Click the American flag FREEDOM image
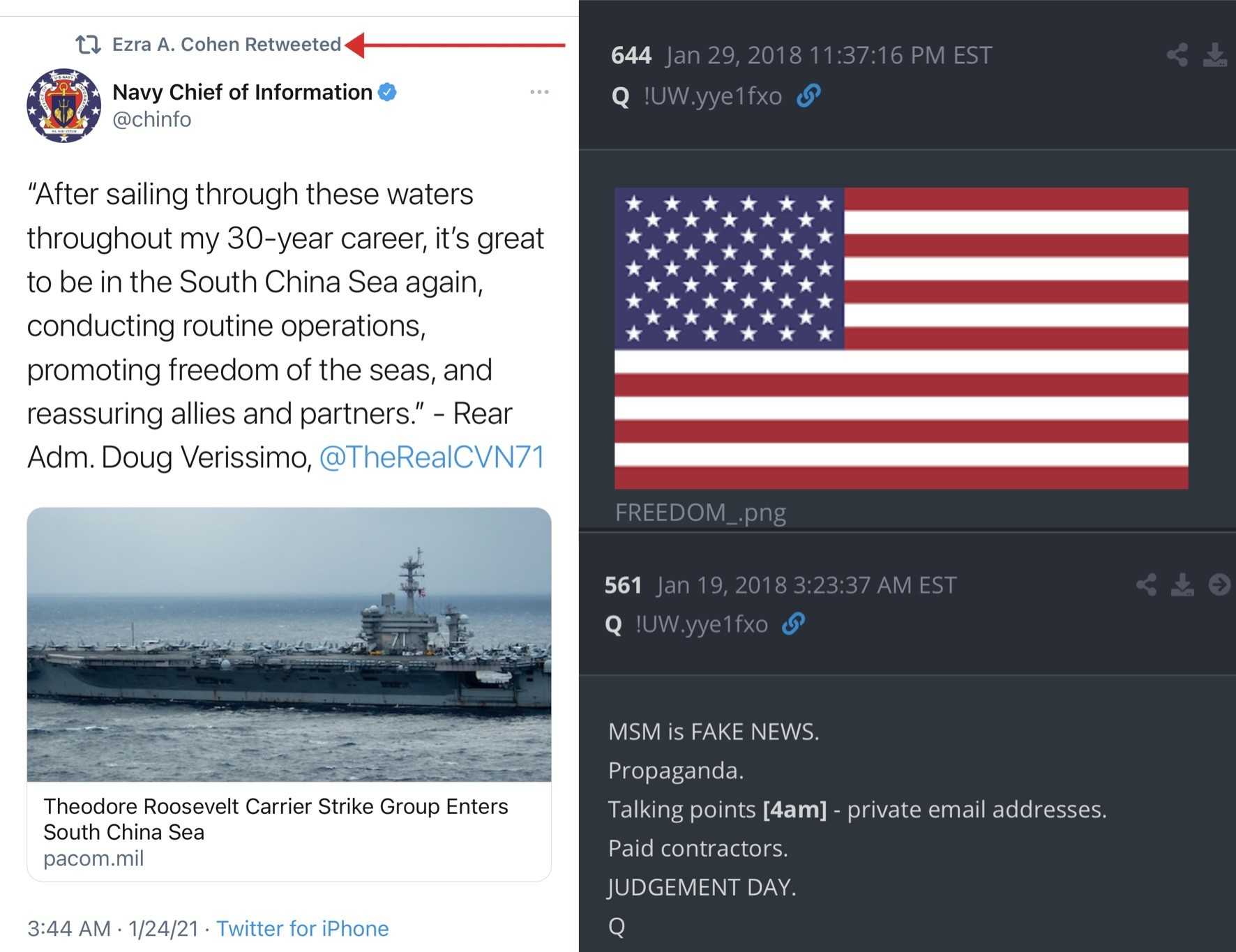Screen dimensions: 1236x952 click(900, 338)
